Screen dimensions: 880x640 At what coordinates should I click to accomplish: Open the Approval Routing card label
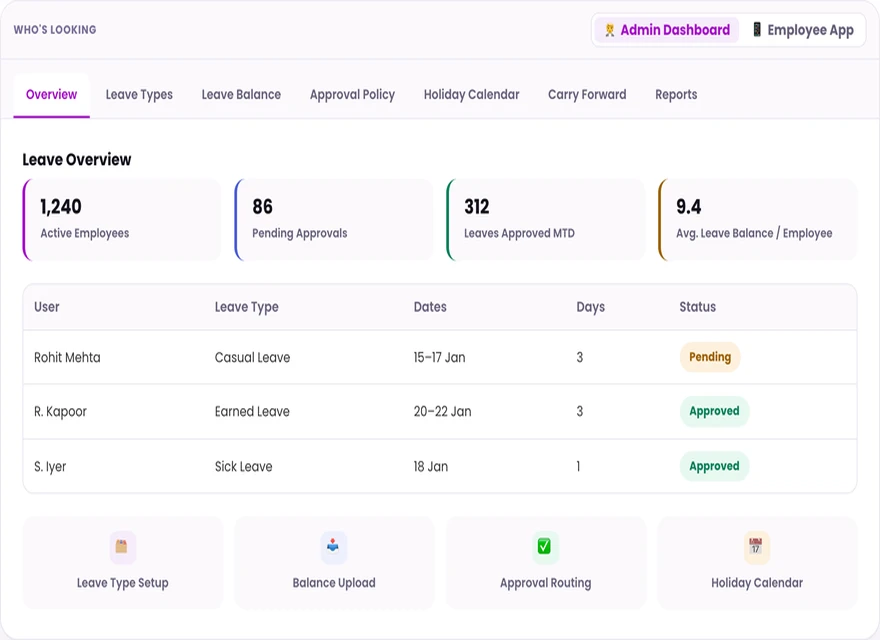(x=546, y=583)
